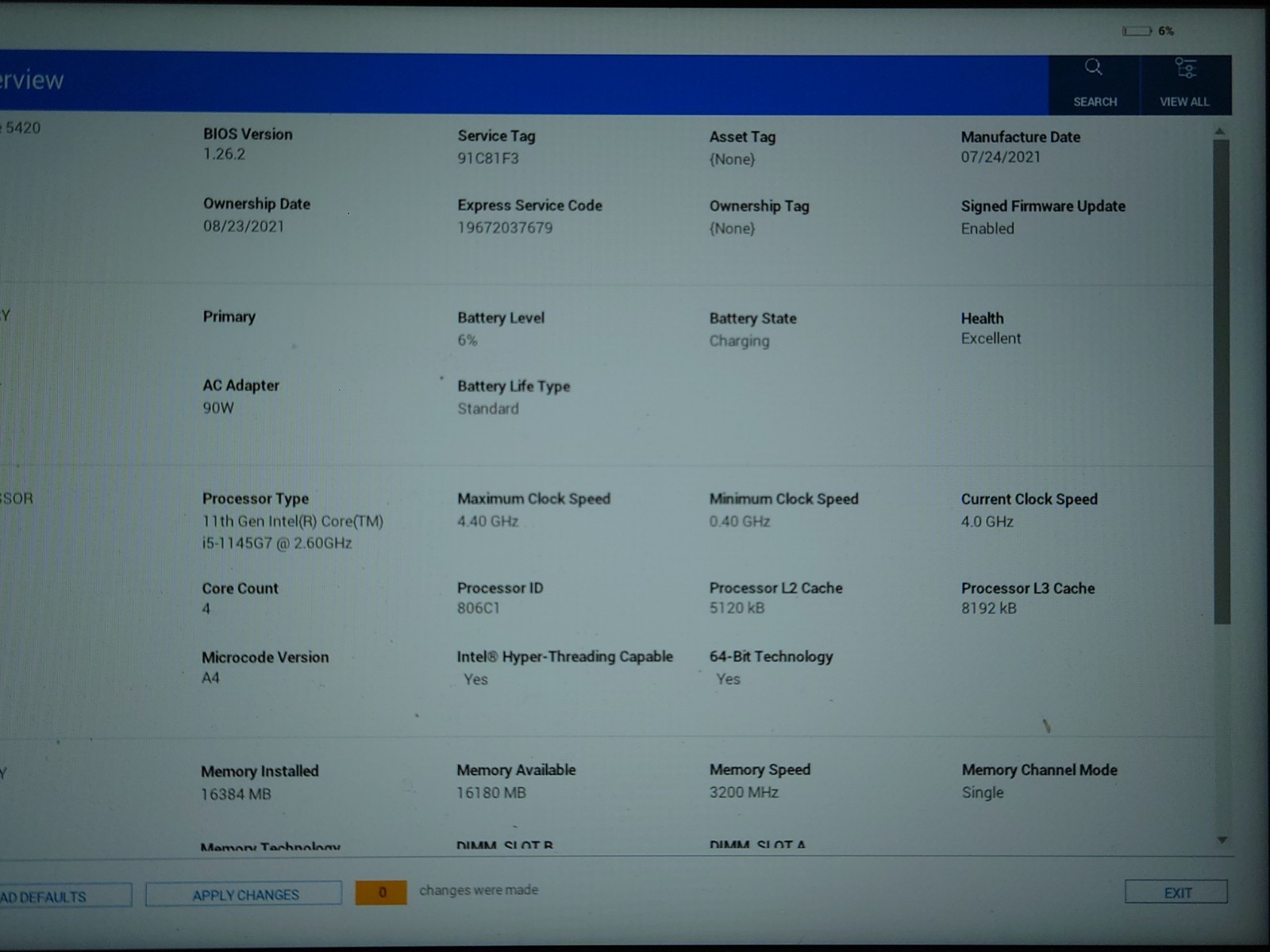Select the Service Tag value 91C81F3
This screenshot has width=1270, height=952.
[x=488, y=158]
